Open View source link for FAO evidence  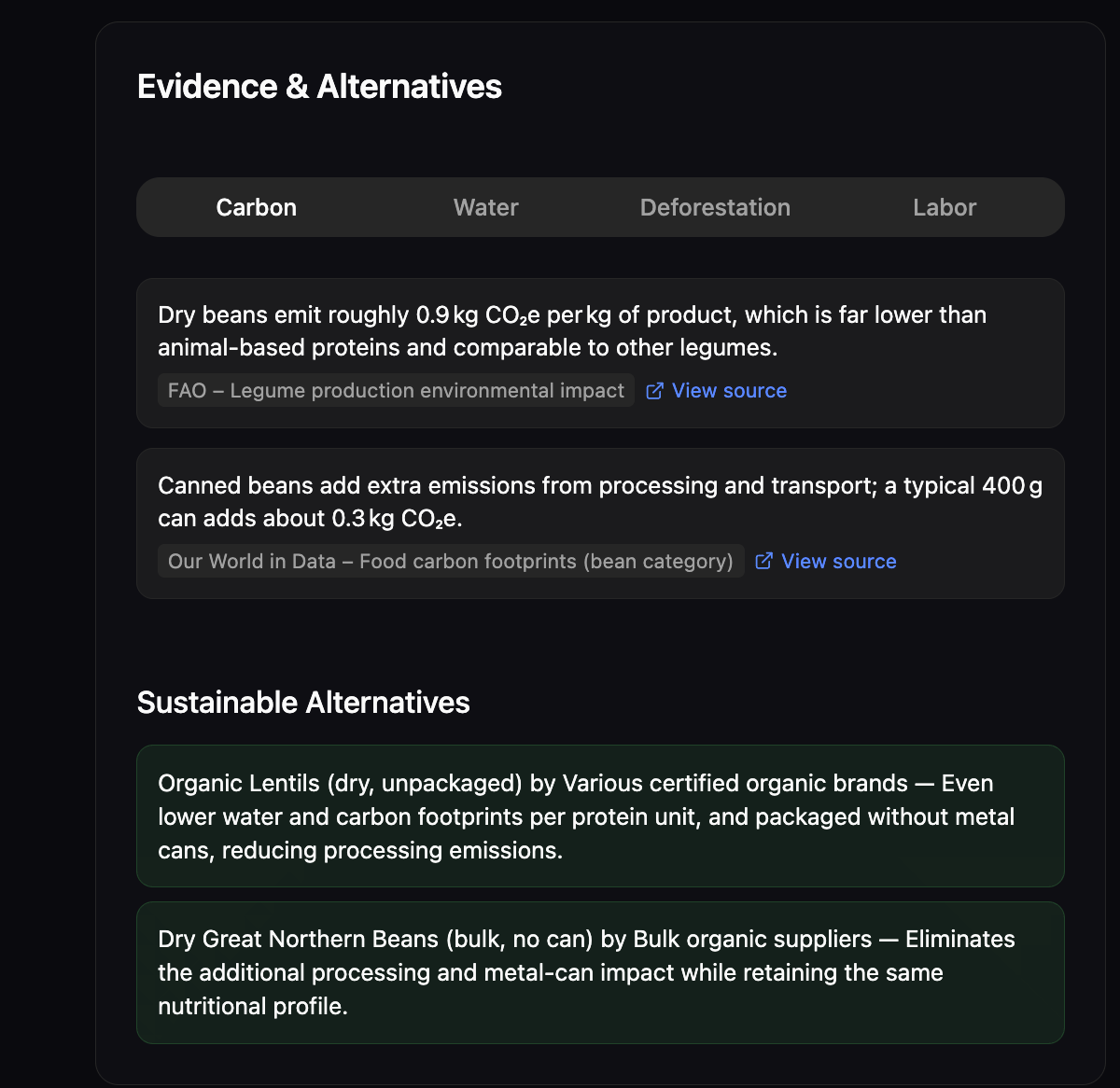pos(729,391)
